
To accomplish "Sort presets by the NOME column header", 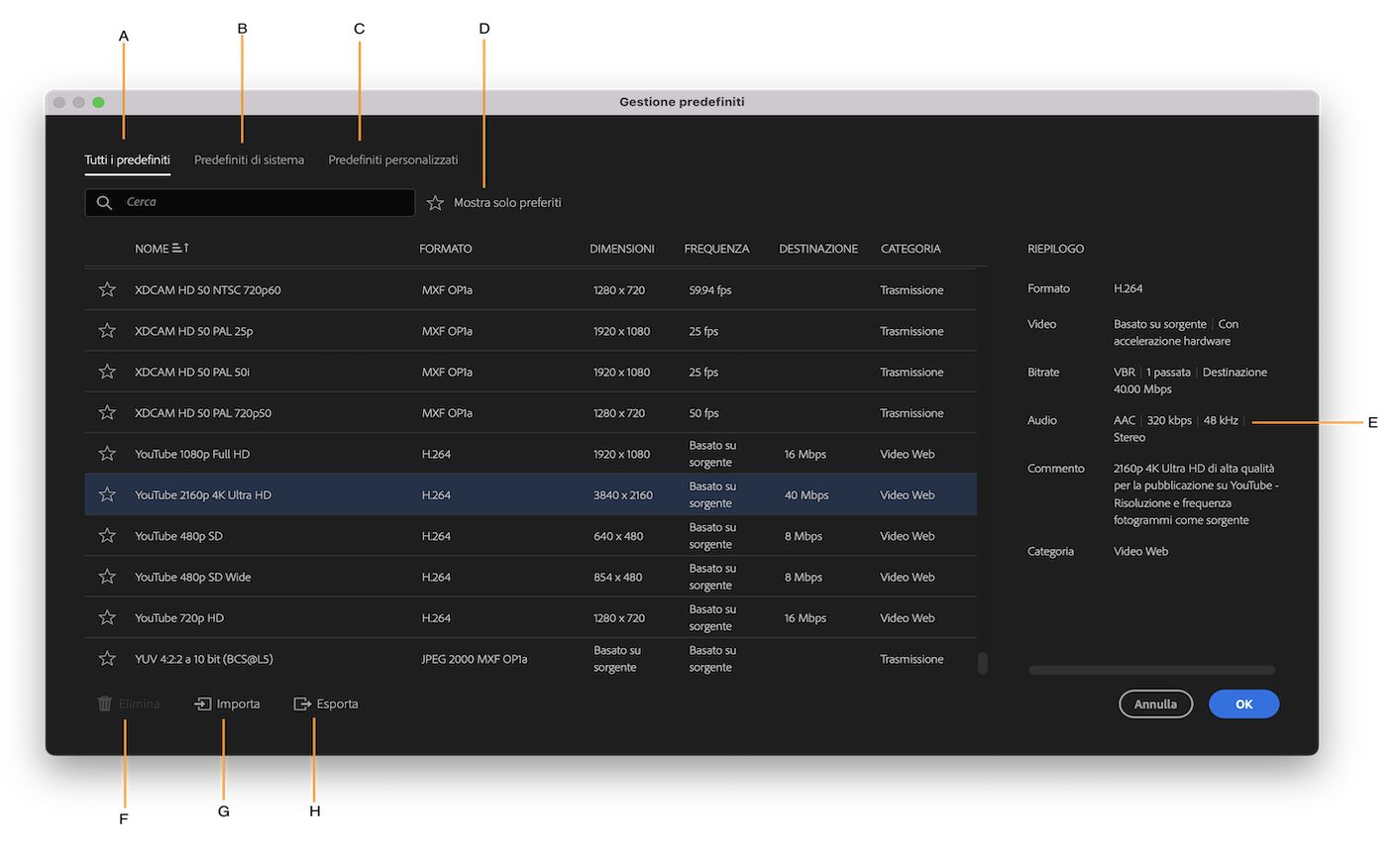I will 162,249.
